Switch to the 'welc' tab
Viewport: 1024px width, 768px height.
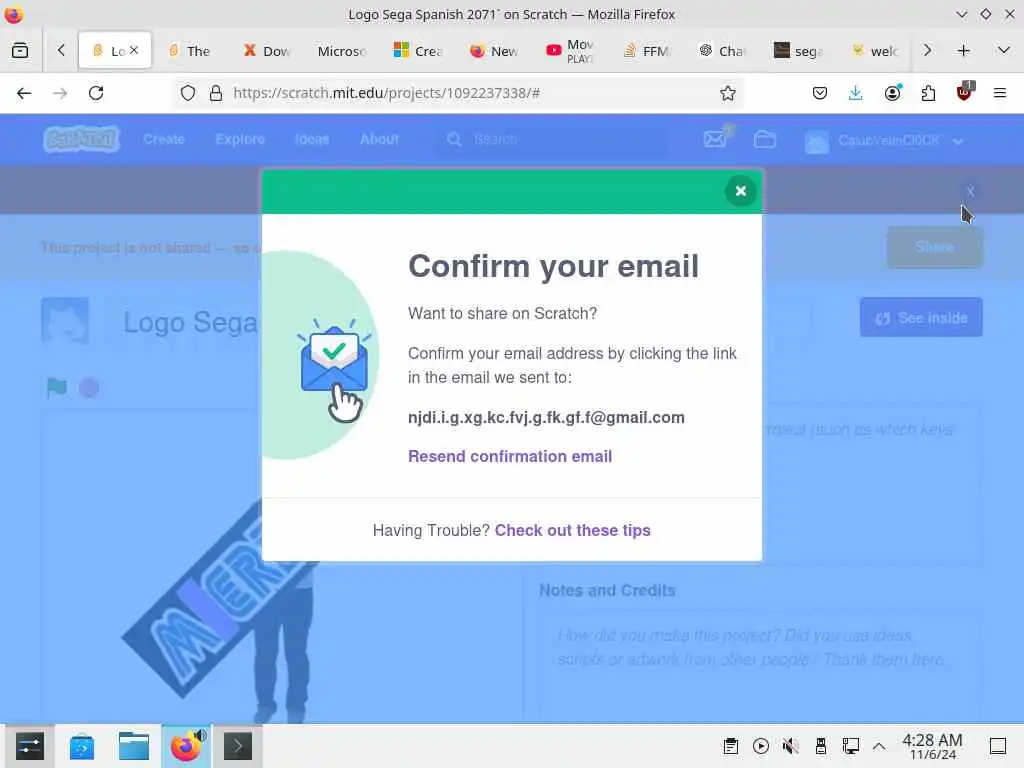point(875,50)
